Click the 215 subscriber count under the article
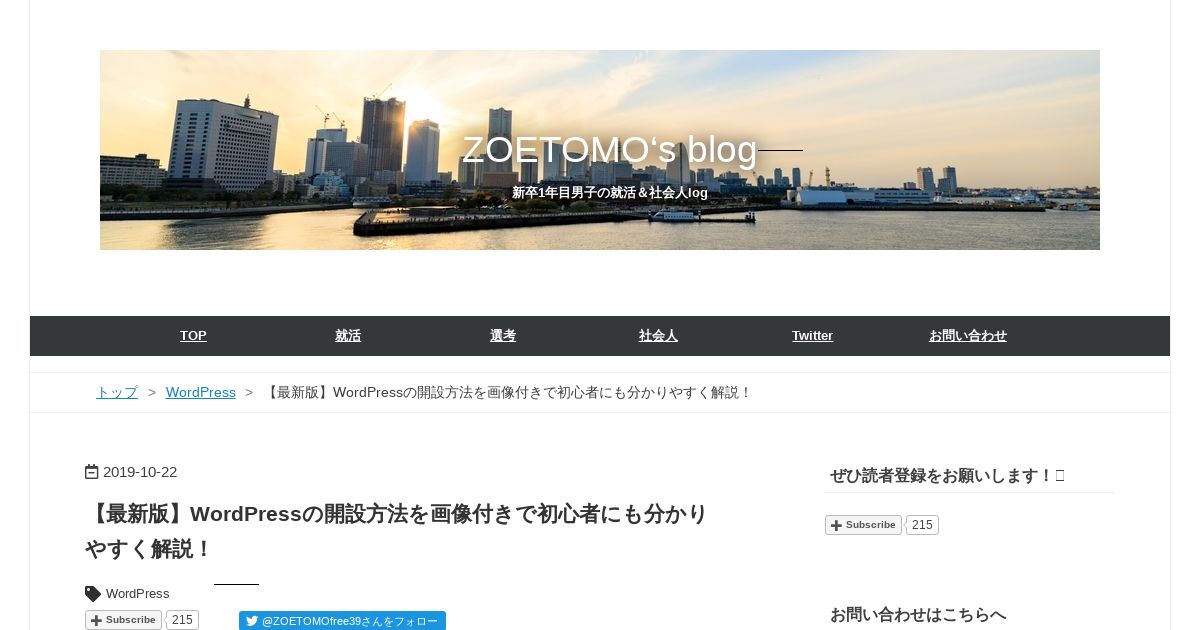 [x=182, y=620]
